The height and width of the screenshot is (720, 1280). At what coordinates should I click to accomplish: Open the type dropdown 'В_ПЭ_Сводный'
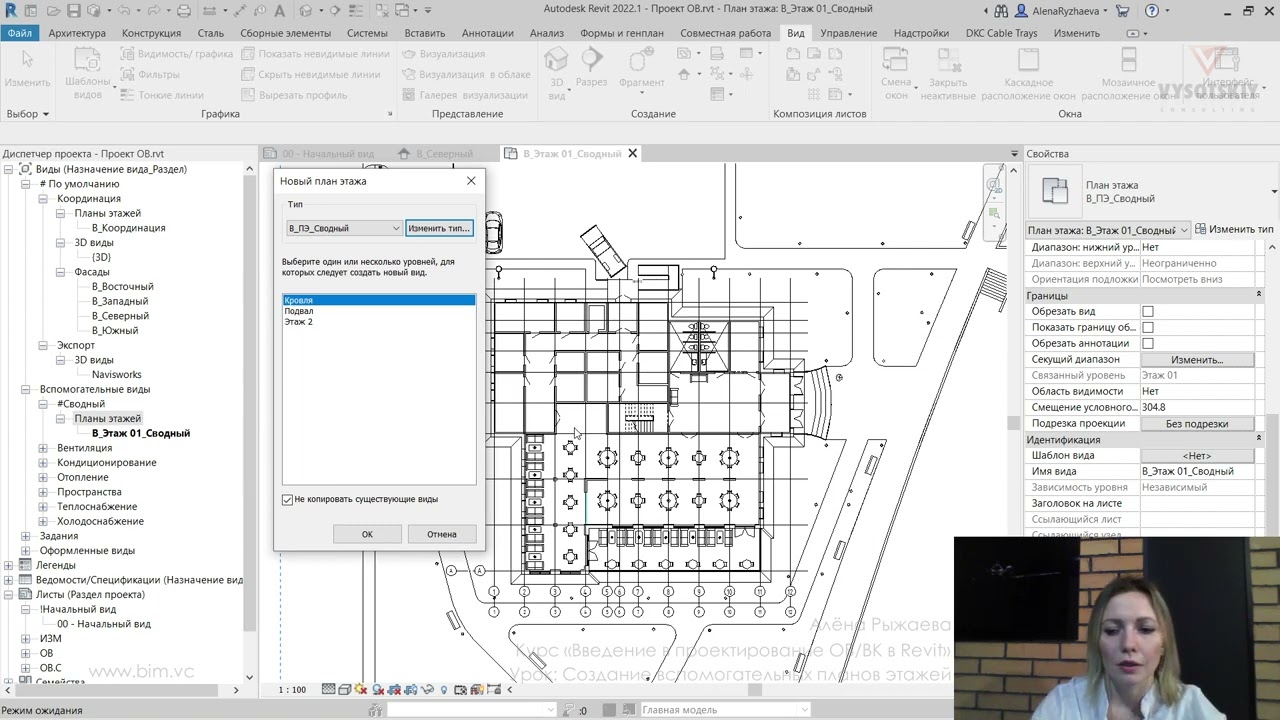(x=344, y=228)
